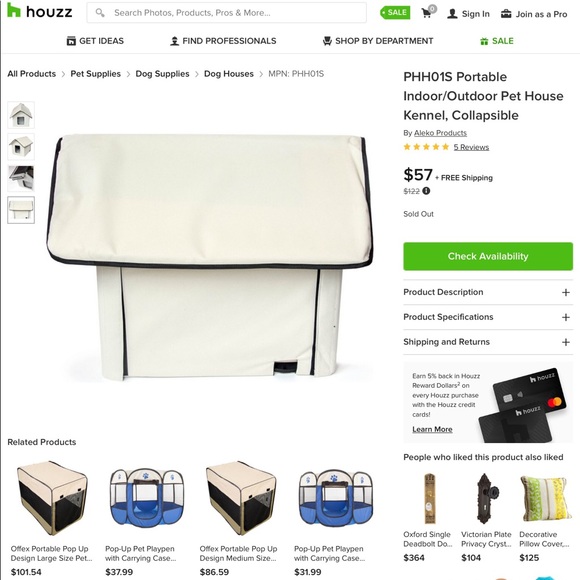This screenshot has width=580, height=580.
Task: Select the first pet house thumbnail
Action: click(21, 115)
